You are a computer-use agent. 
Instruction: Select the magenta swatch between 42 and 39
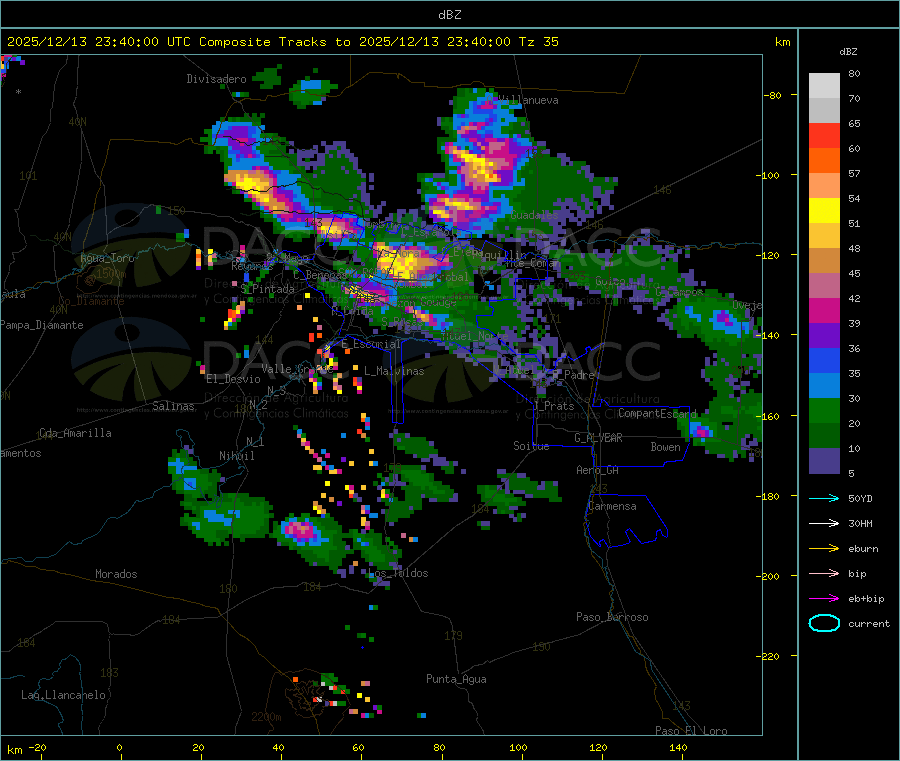click(824, 310)
